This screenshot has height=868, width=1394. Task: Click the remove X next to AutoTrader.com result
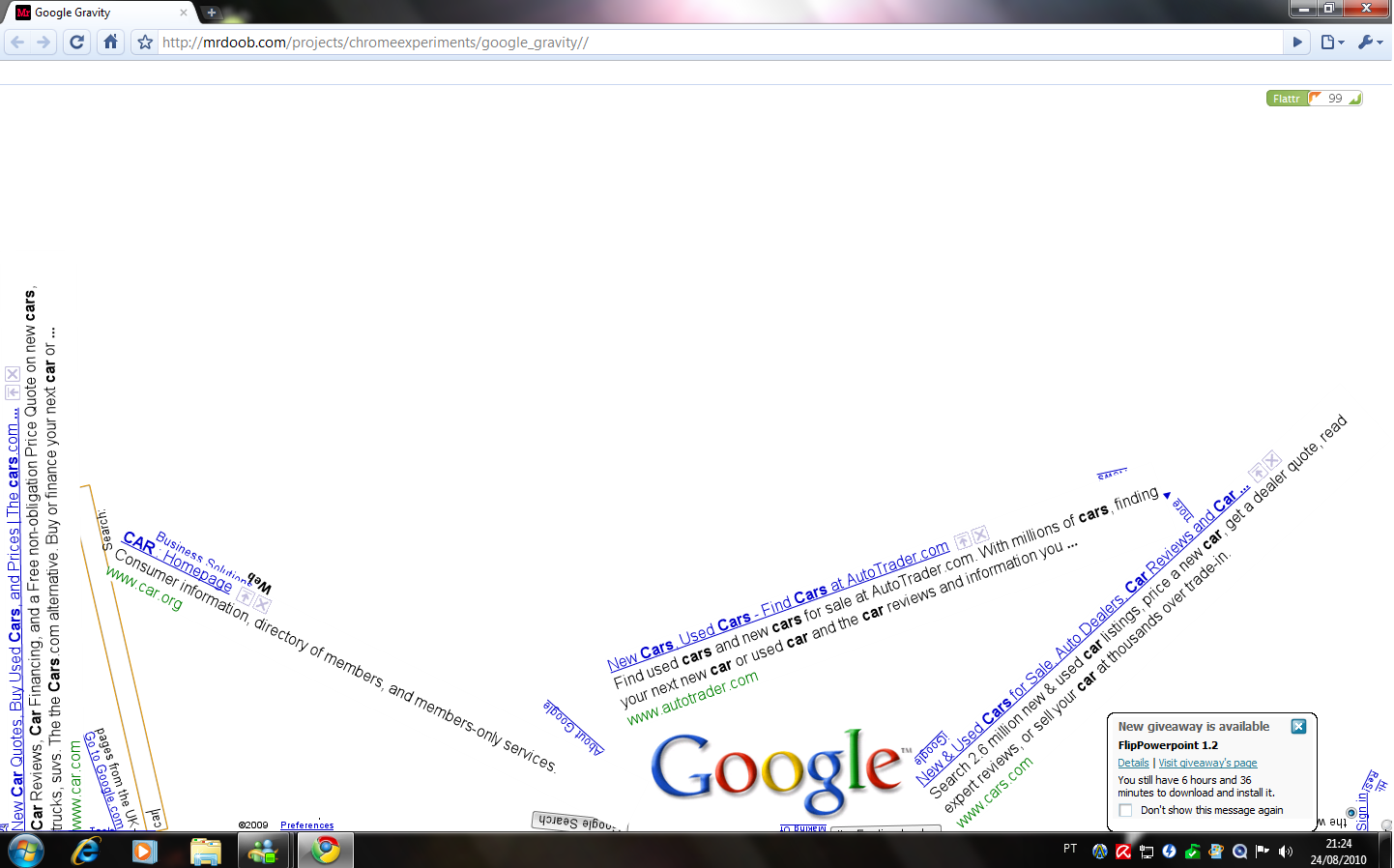click(980, 535)
